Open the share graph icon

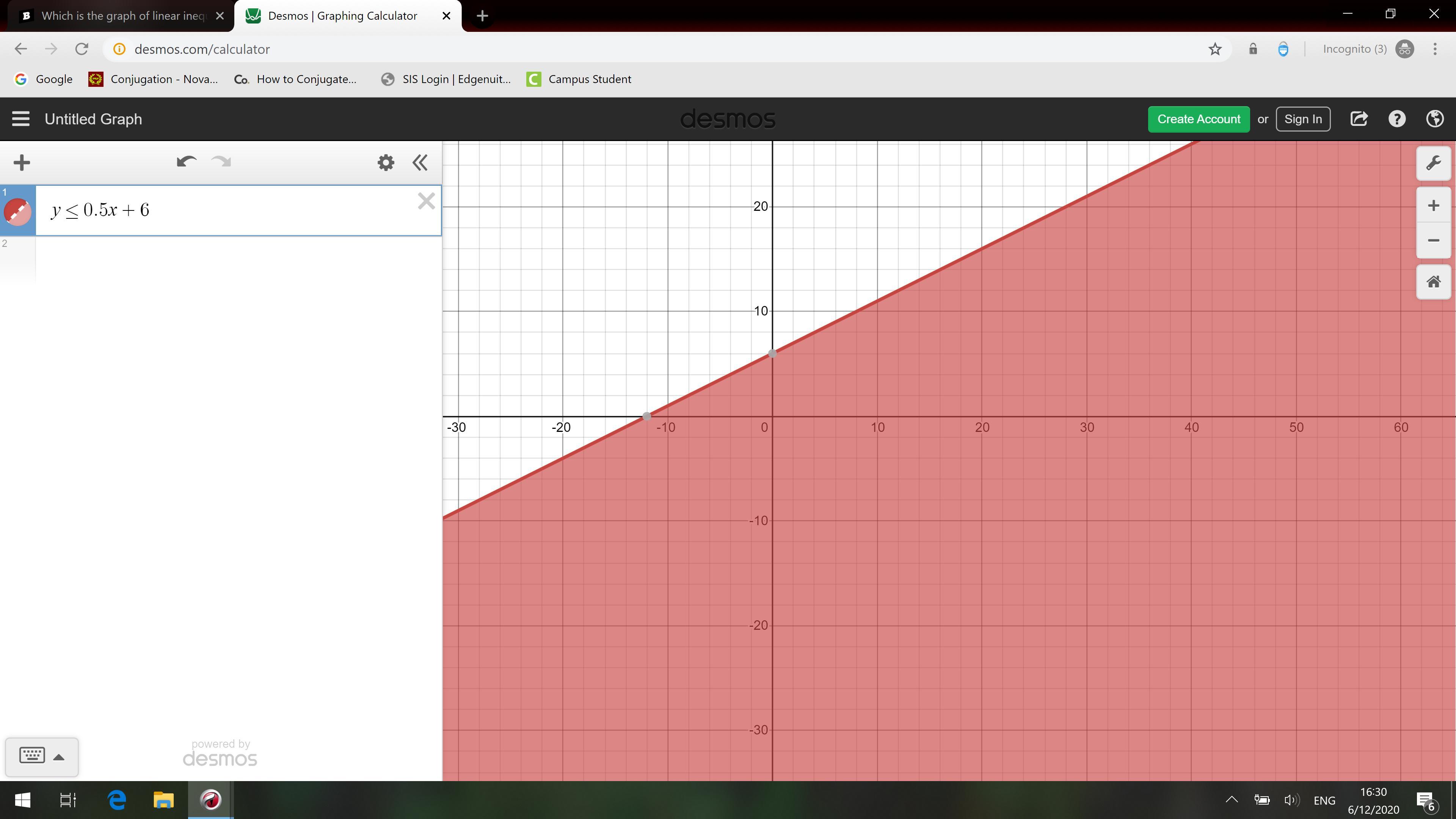(1359, 119)
